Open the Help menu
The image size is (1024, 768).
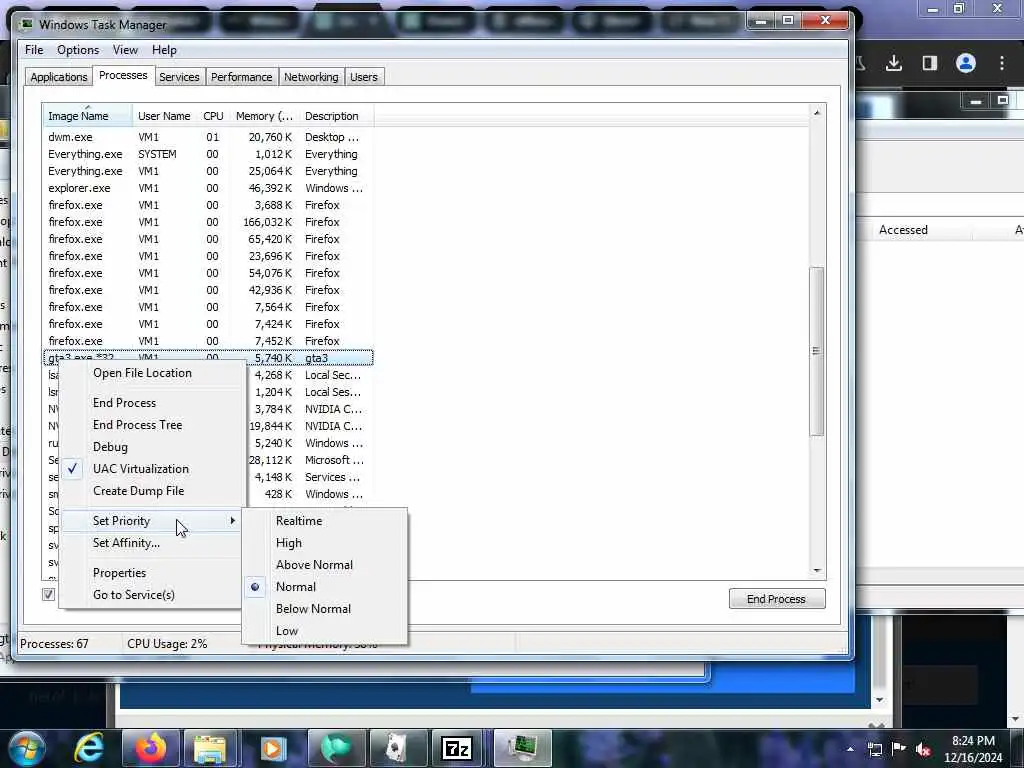click(x=164, y=50)
